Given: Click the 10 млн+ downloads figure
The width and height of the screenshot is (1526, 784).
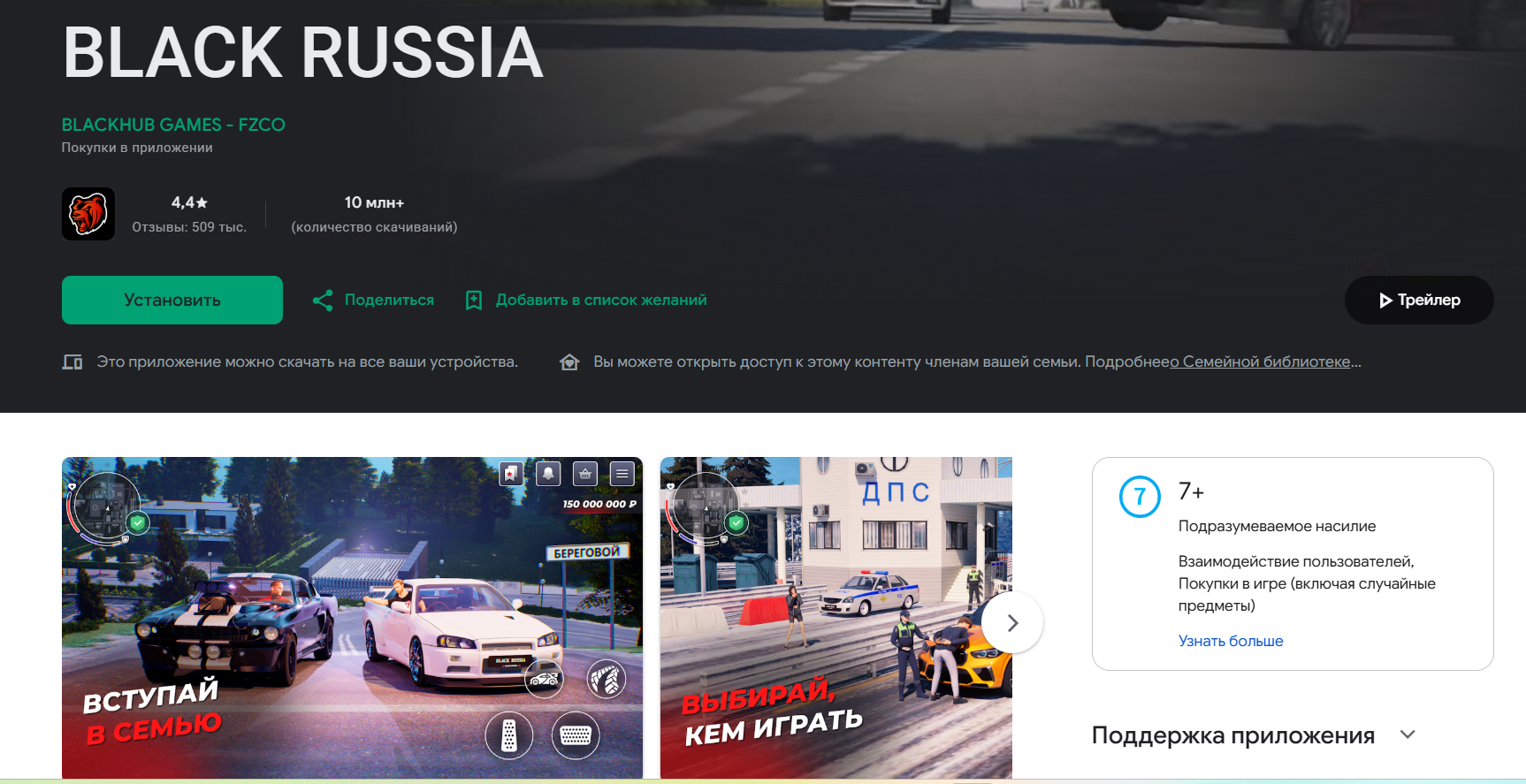Looking at the screenshot, I should [x=374, y=202].
